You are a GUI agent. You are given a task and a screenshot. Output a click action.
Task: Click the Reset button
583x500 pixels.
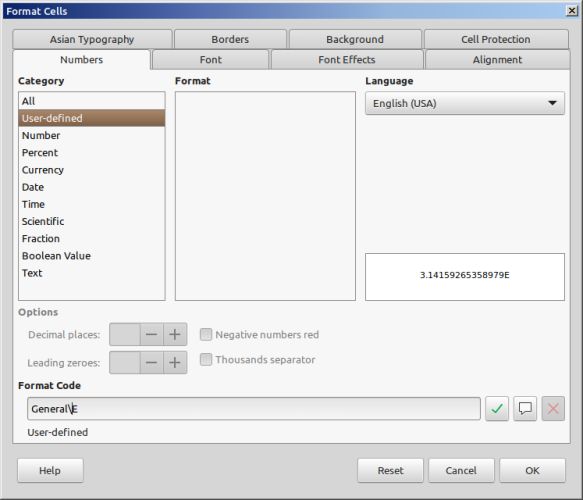[390, 470]
